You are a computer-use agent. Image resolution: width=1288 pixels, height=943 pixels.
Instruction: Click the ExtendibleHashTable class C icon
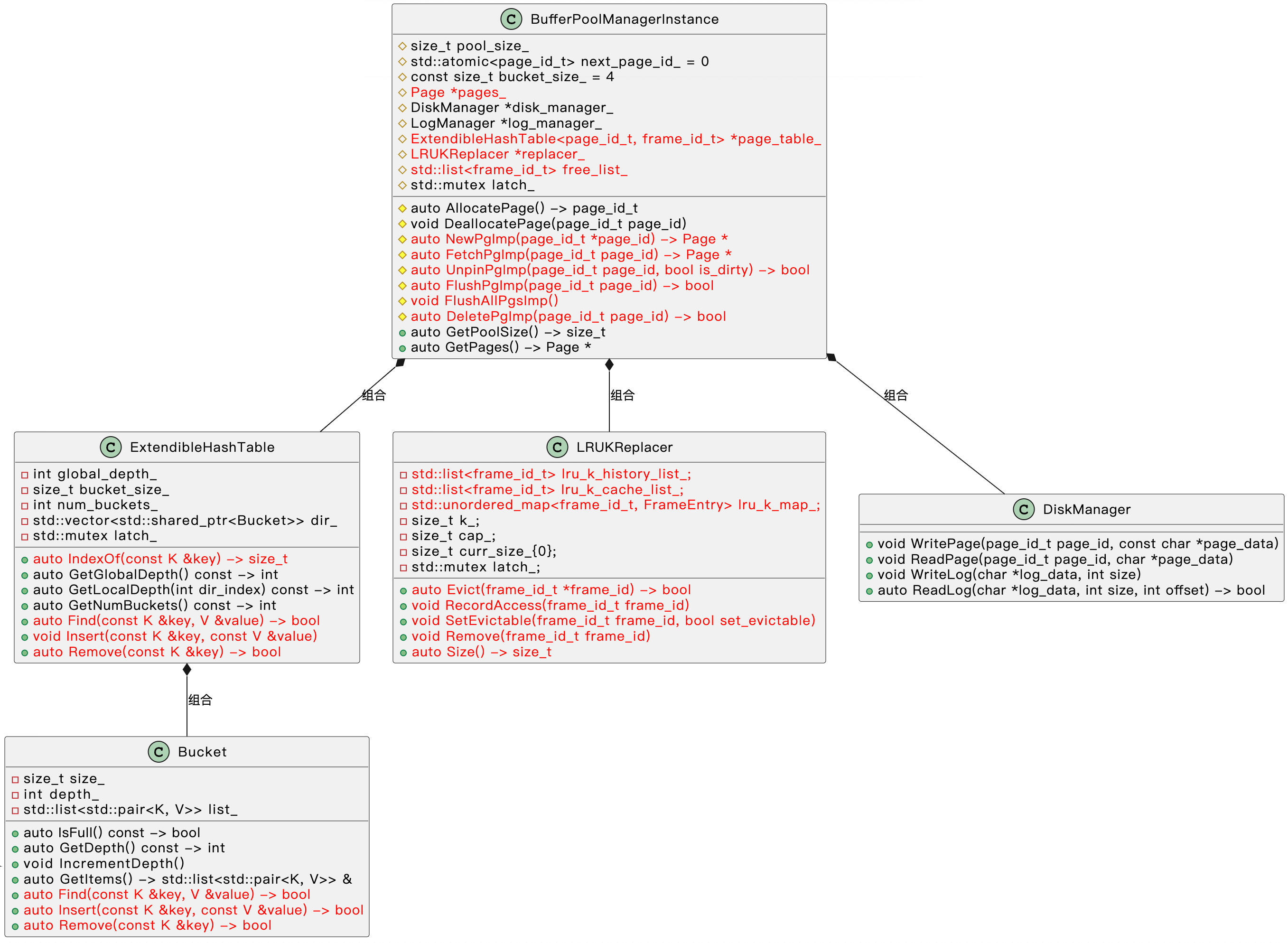(111, 447)
